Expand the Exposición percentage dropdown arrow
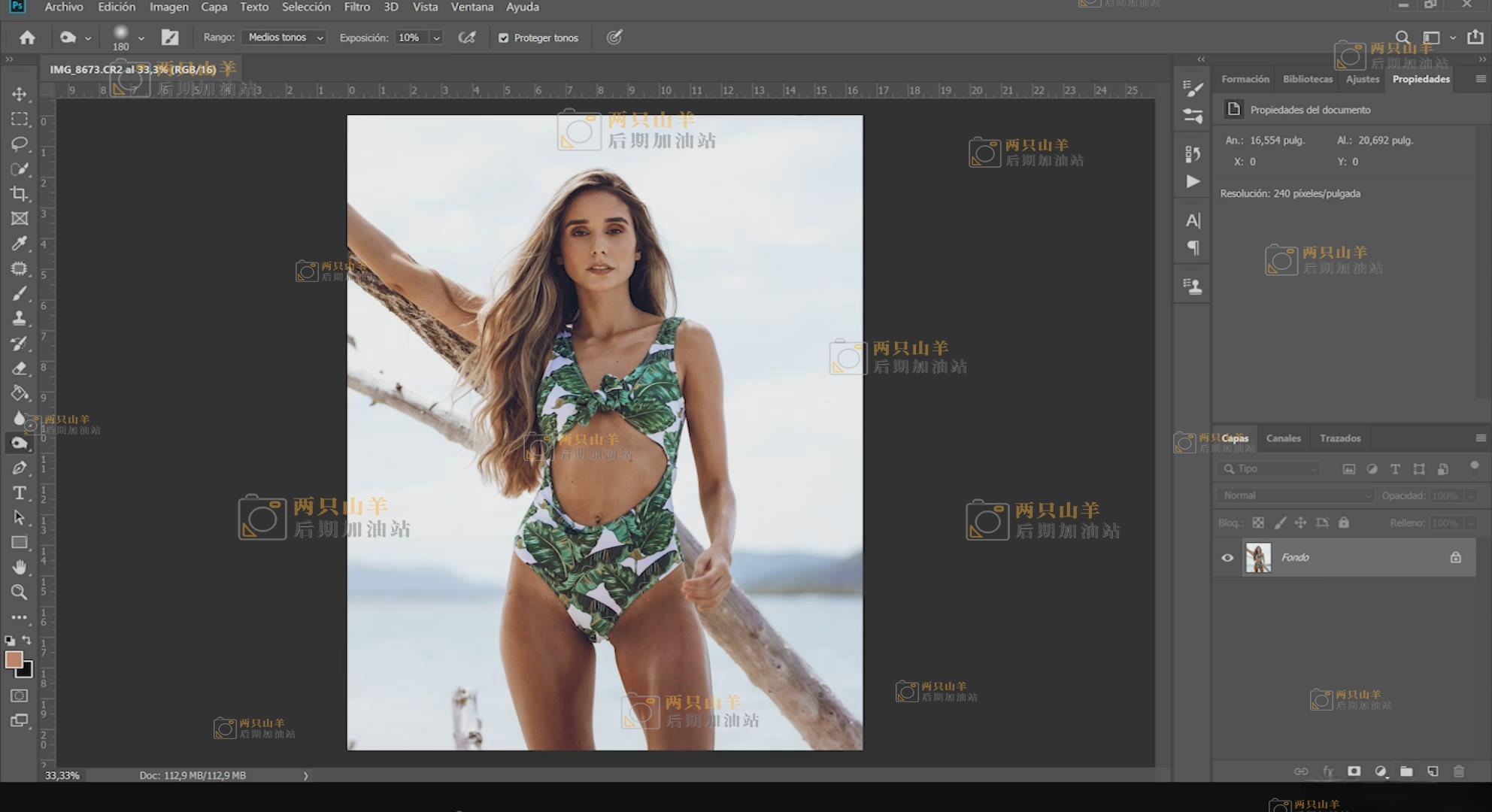Image resolution: width=1492 pixels, height=812 pixels. 436,38
